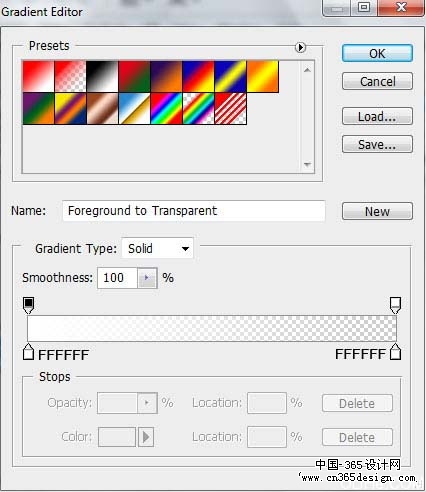The height and width of the screenshot is (492, 426).
Task: Open the Gradient Type Solid dropdown
Action: click(x=157, y=248)
